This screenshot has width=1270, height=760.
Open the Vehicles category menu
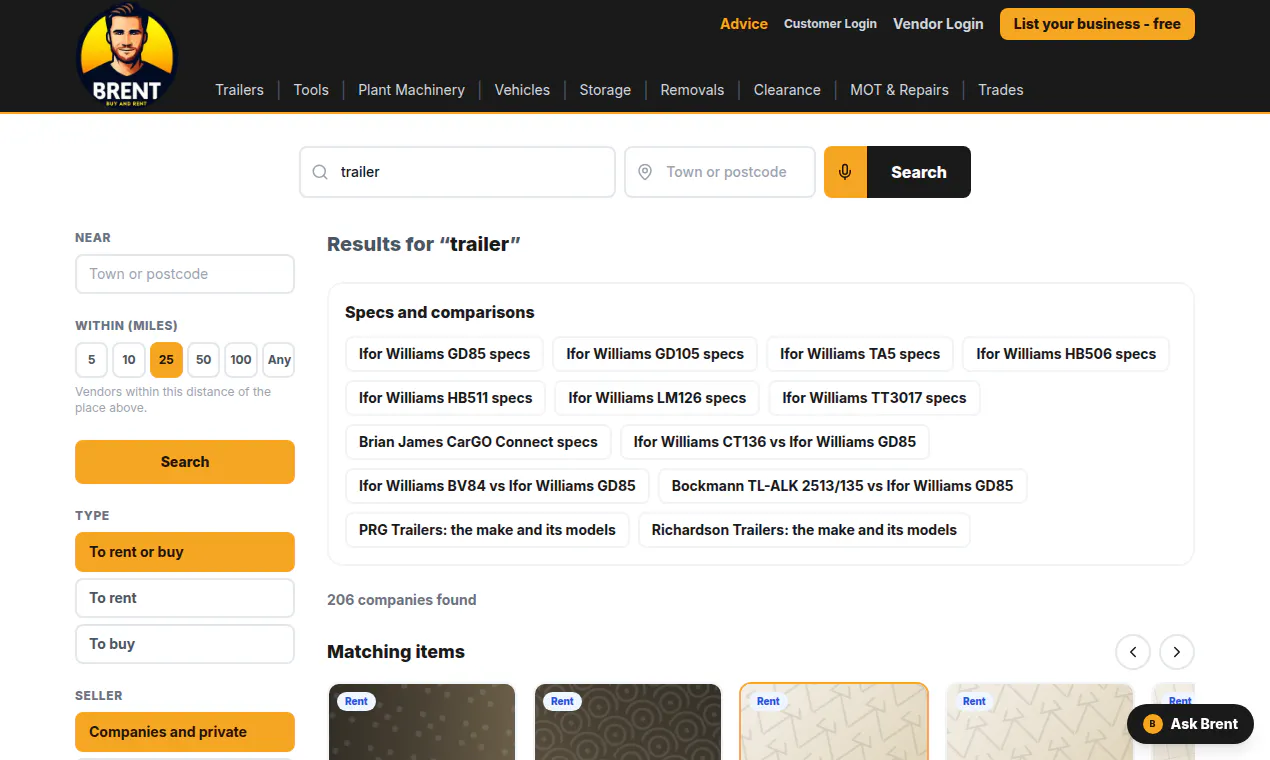click(x=522, y=90)
